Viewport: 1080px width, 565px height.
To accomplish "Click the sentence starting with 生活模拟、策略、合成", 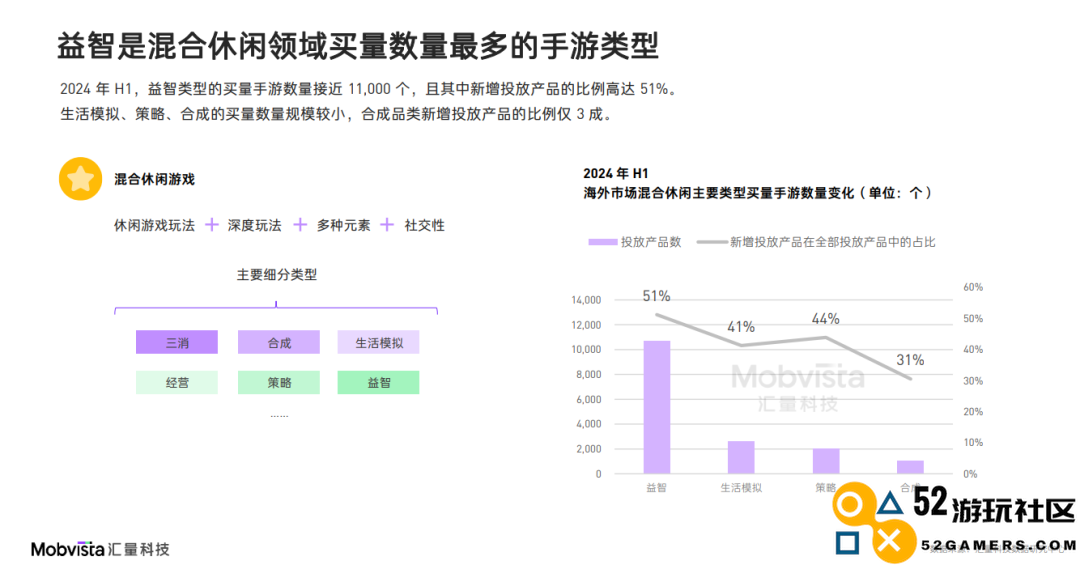I will [336, 114].
